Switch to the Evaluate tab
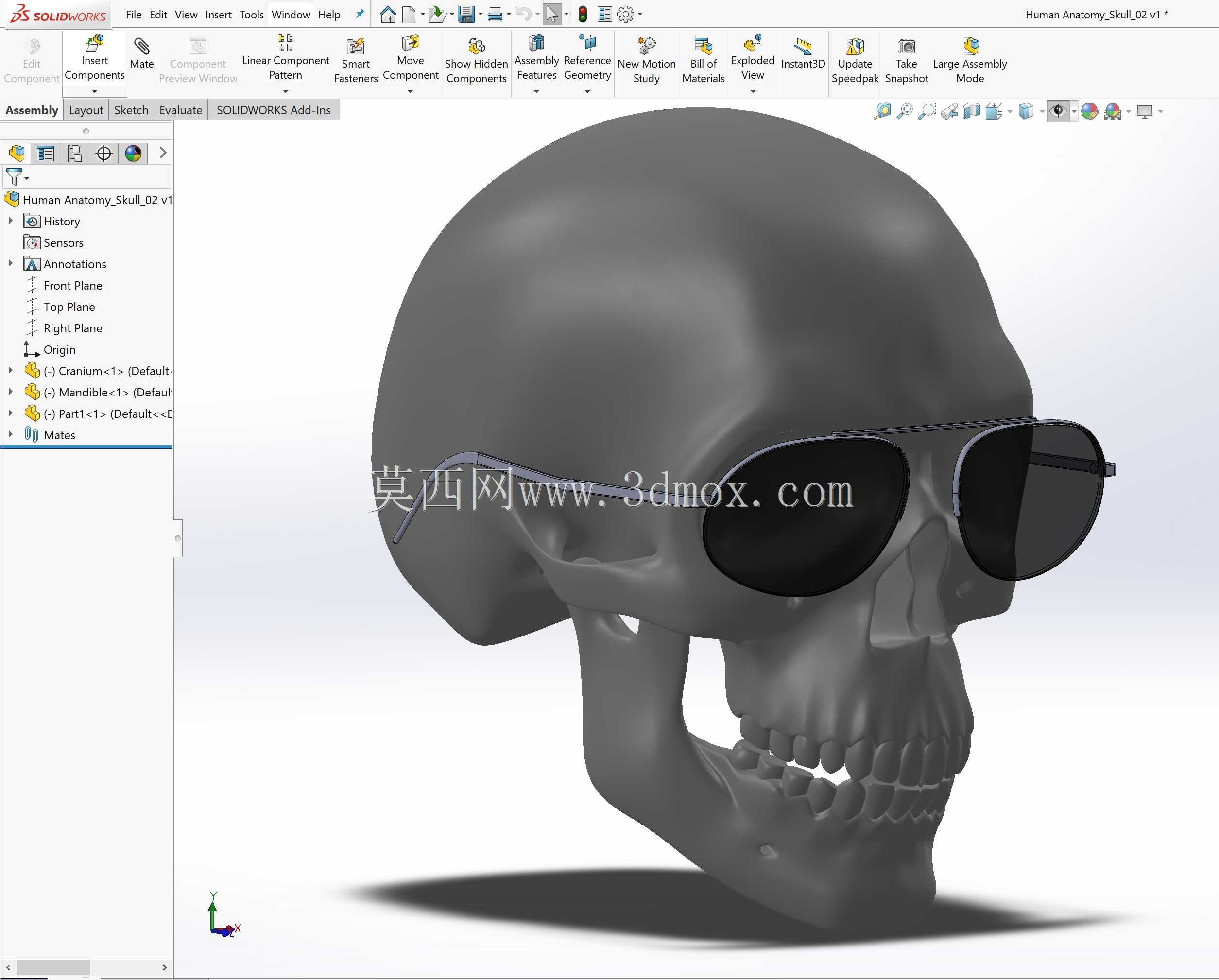The width and height of the screenshot is (1219, 980). tap(180, 110)
